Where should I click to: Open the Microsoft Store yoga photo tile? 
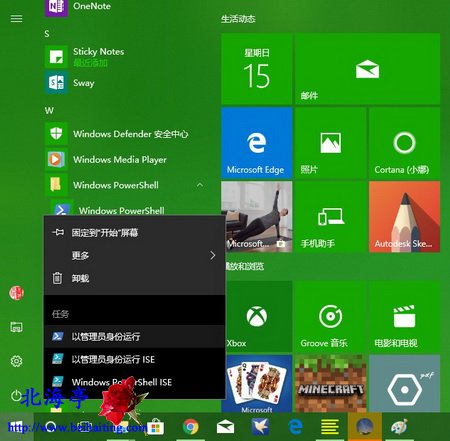[x=257, y=217]
